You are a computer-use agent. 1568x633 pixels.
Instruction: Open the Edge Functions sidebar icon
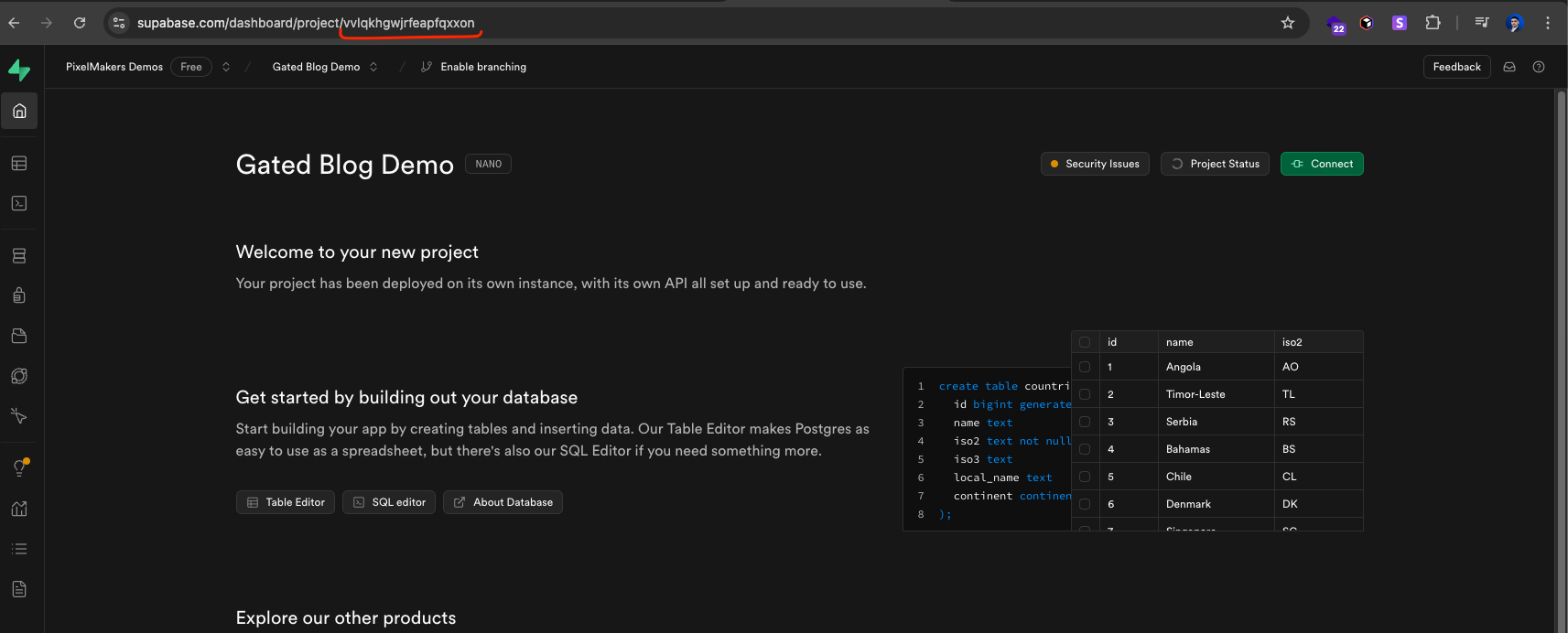[x=19, y=376]
